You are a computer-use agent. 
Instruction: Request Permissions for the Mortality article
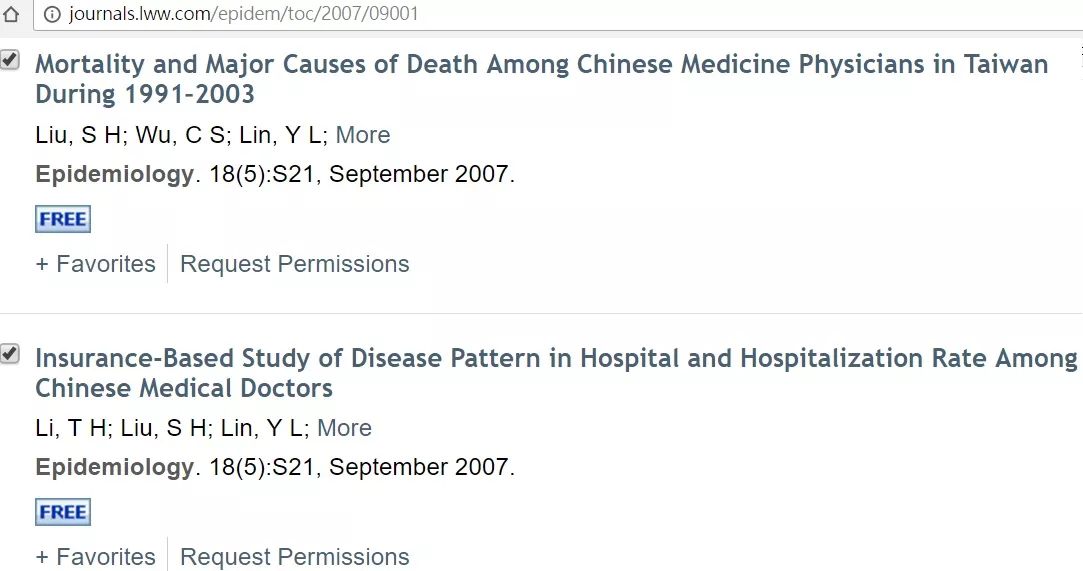tap(295, 264)
